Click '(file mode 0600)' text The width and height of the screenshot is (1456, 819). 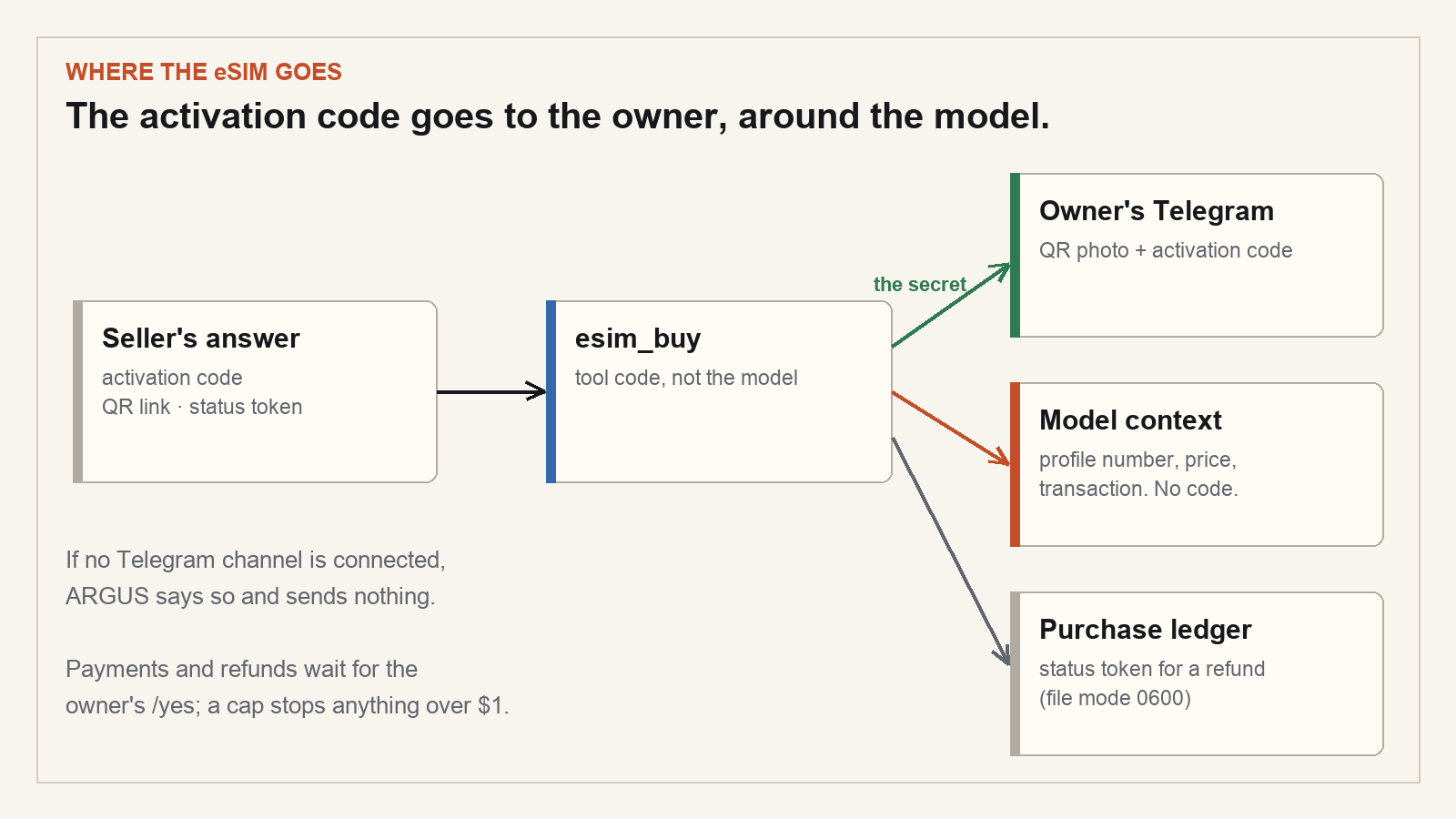[1115, 698]
